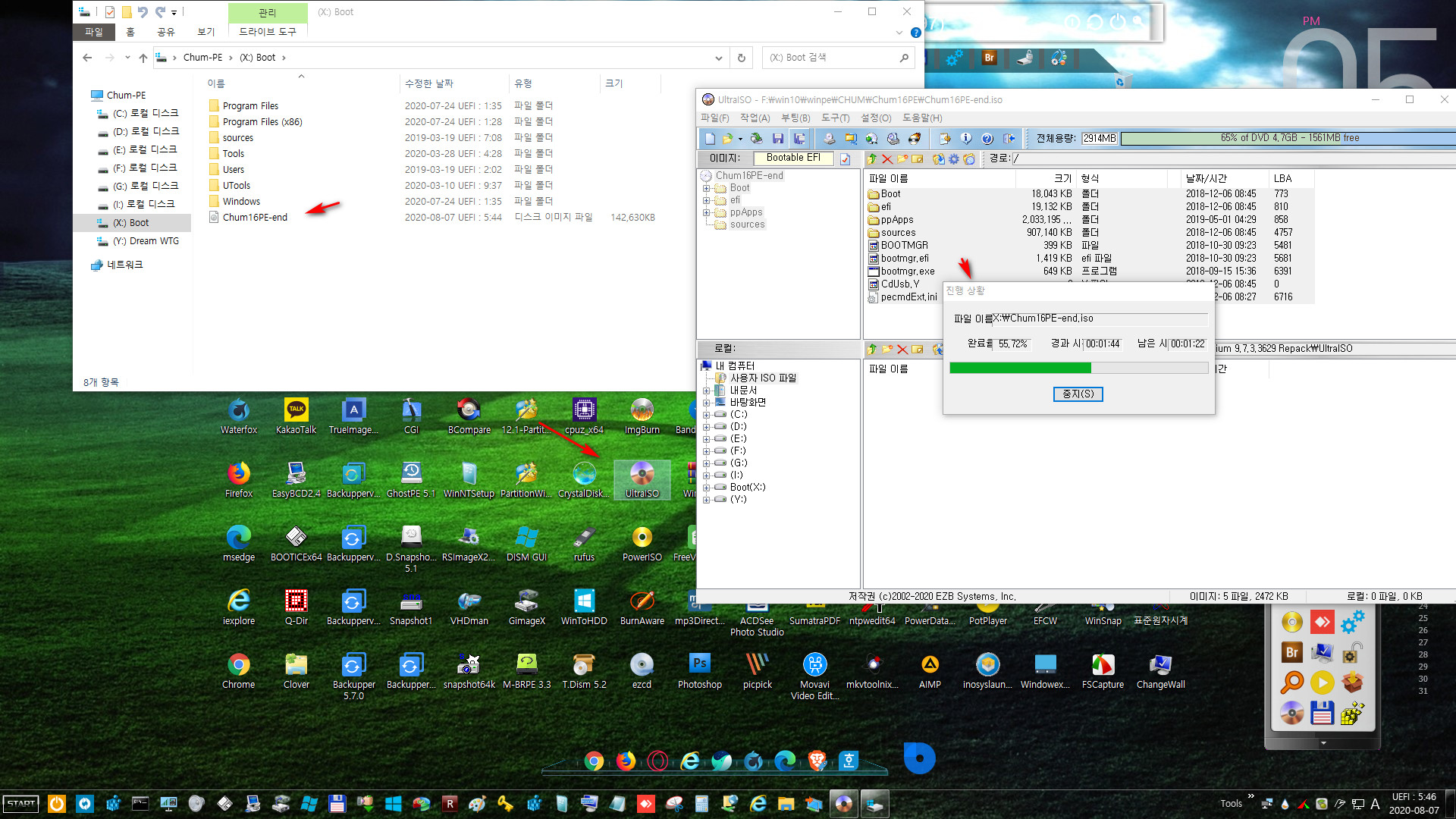
Task: Open UltraISO 도구(T) menu
Action: click(x=835, y=118)
